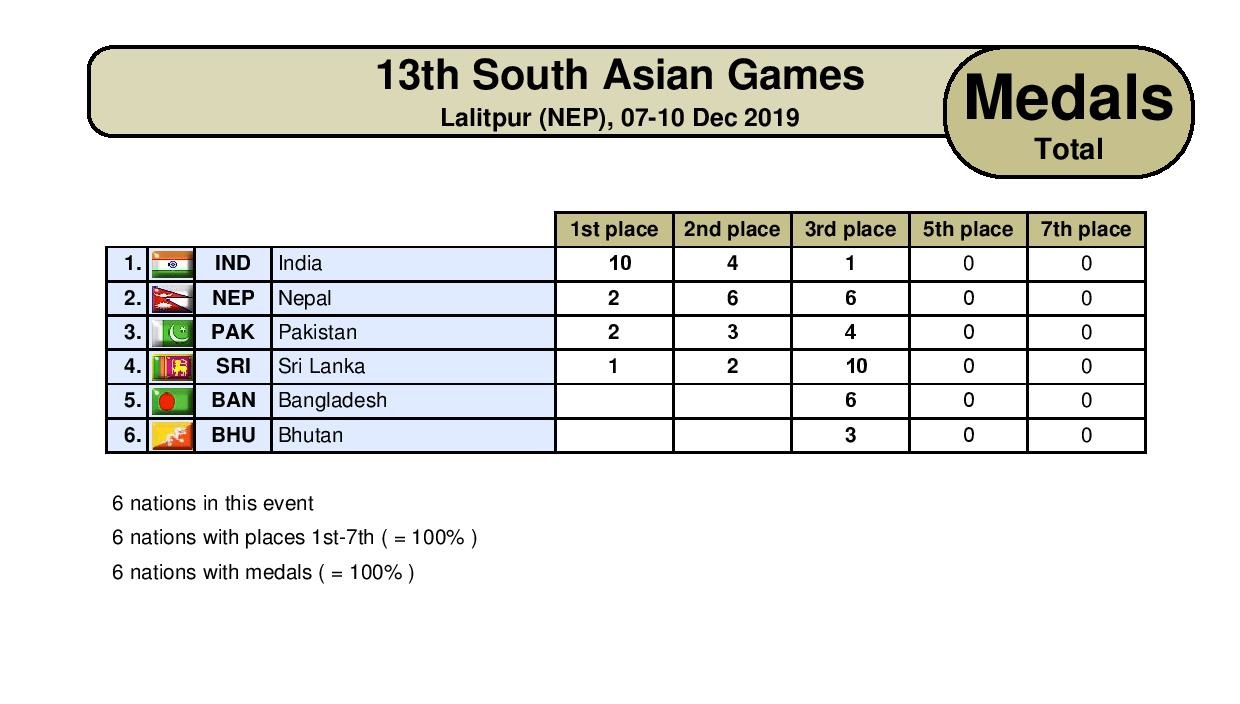
Task: Select the Bangladesh flag icon
Action: click(171, 401)
